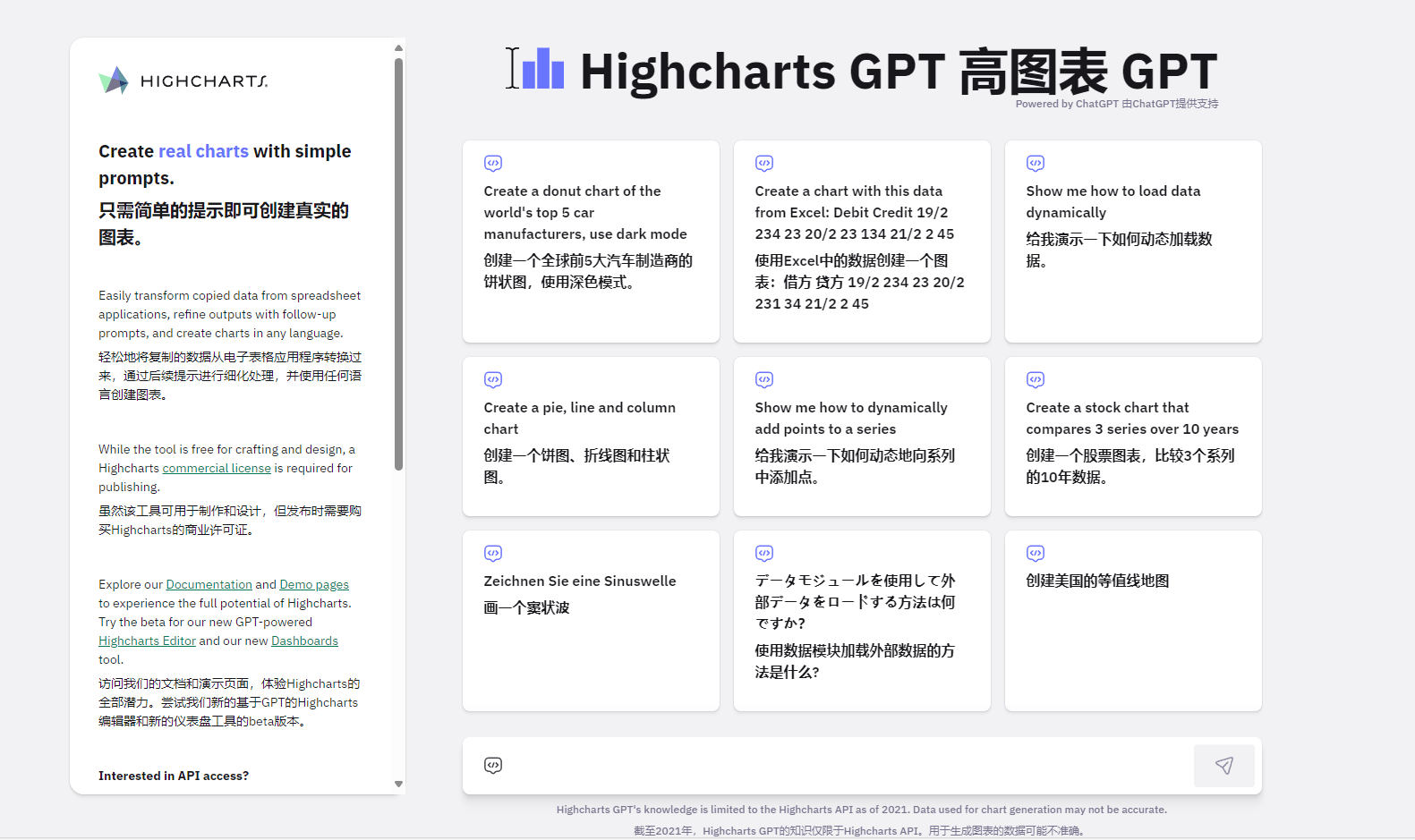Select the 创建美国的等值线地图 prompt card
The height and width of the screenshot is (840, 1415).
click(1133, 621)
